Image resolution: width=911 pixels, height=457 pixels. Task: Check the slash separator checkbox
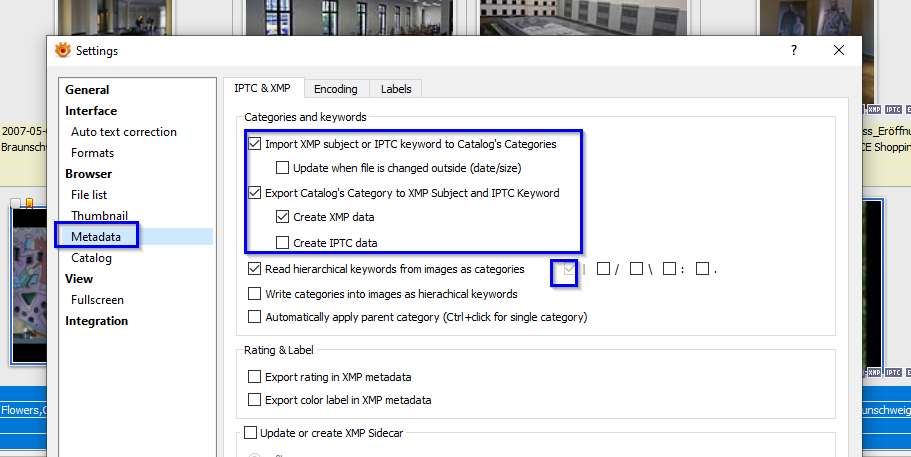pos(603,269)
